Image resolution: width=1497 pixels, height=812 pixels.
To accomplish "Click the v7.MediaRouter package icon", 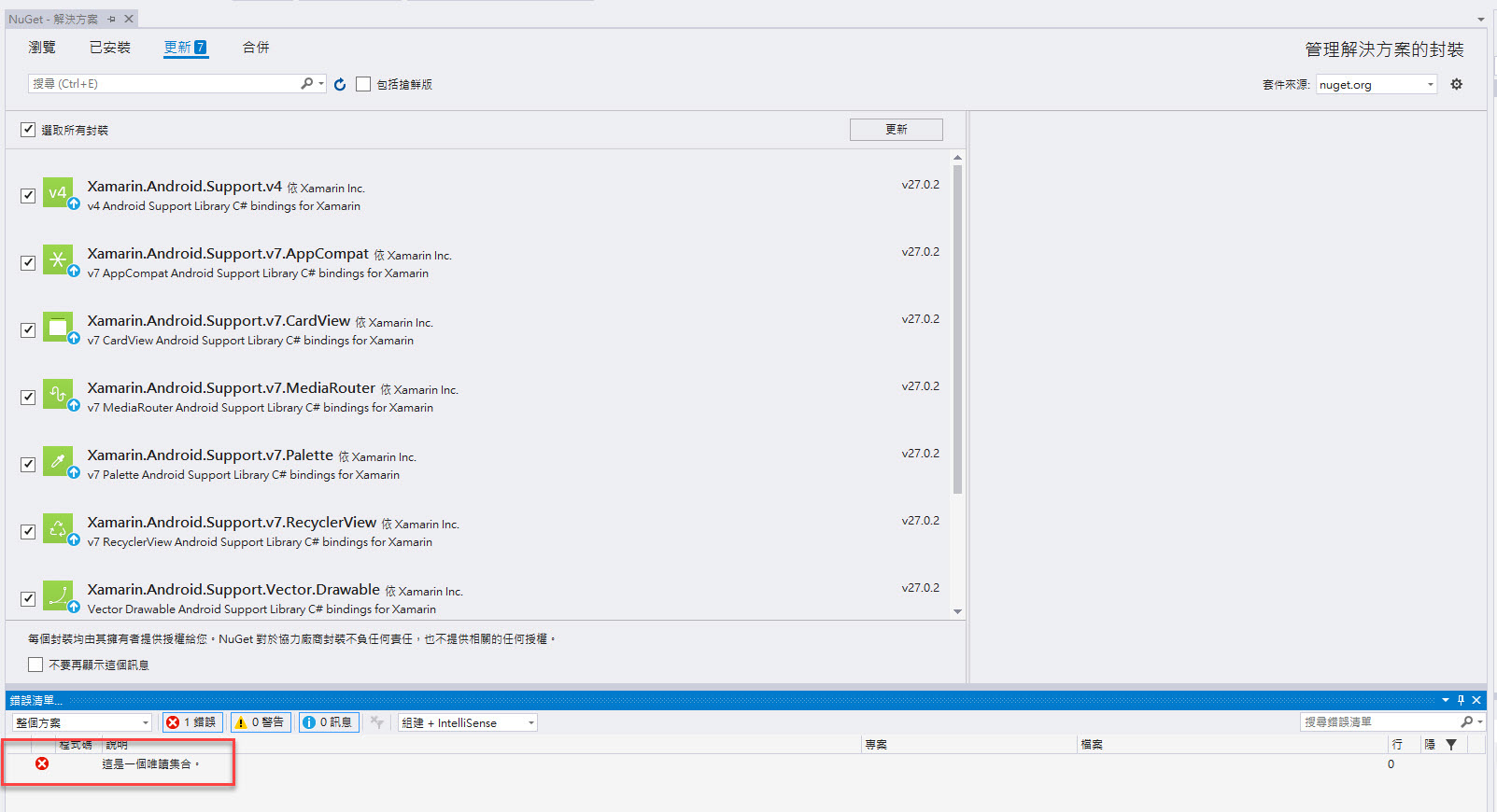I will (58, 394).
